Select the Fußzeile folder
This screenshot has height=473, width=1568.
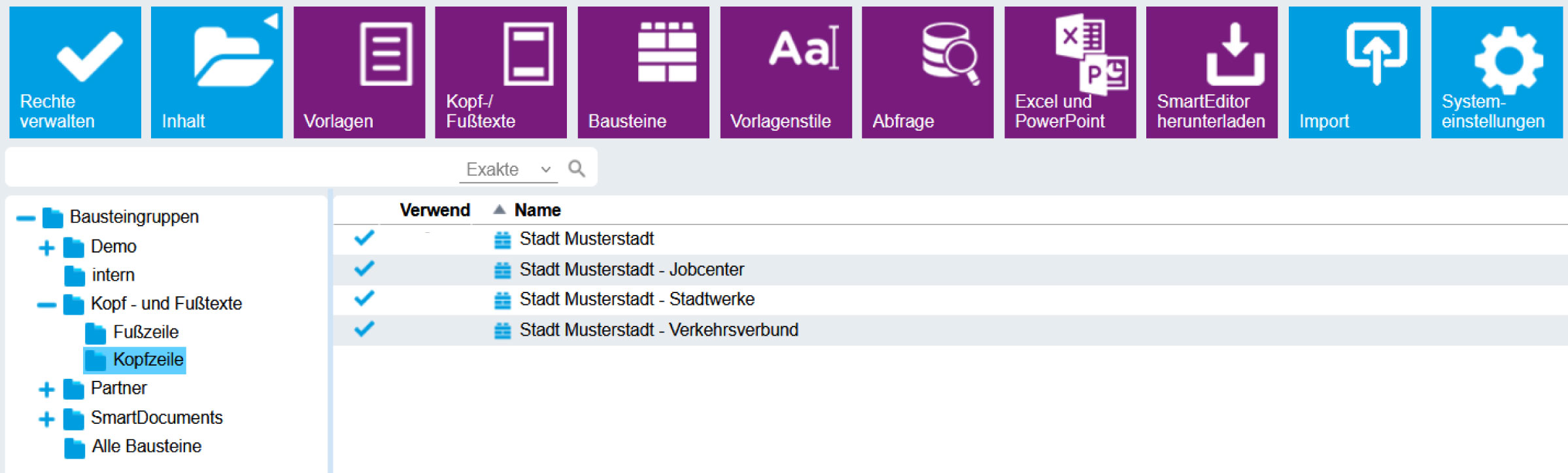point(146,332)
